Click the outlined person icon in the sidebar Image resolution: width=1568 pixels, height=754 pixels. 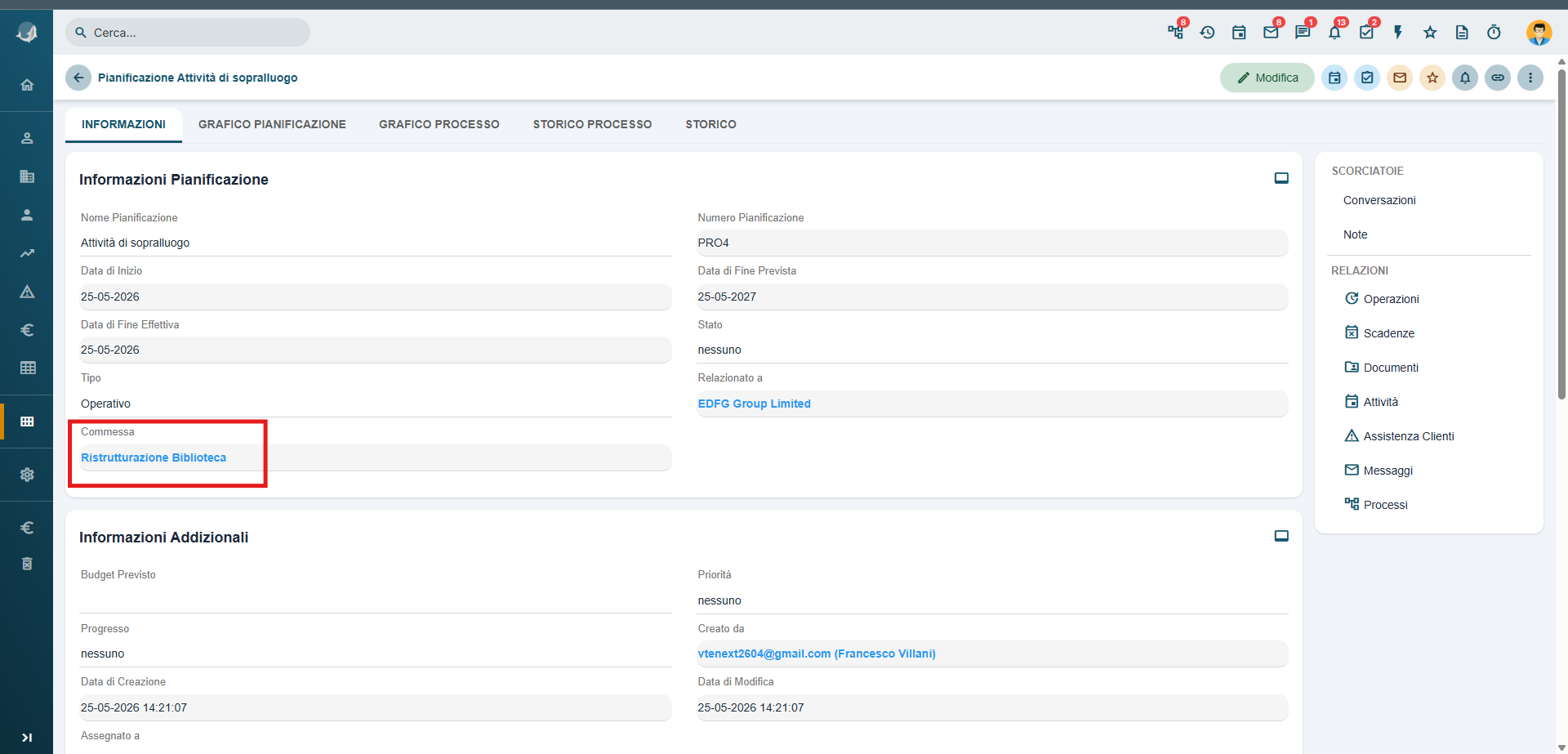(x=27, y=138)
